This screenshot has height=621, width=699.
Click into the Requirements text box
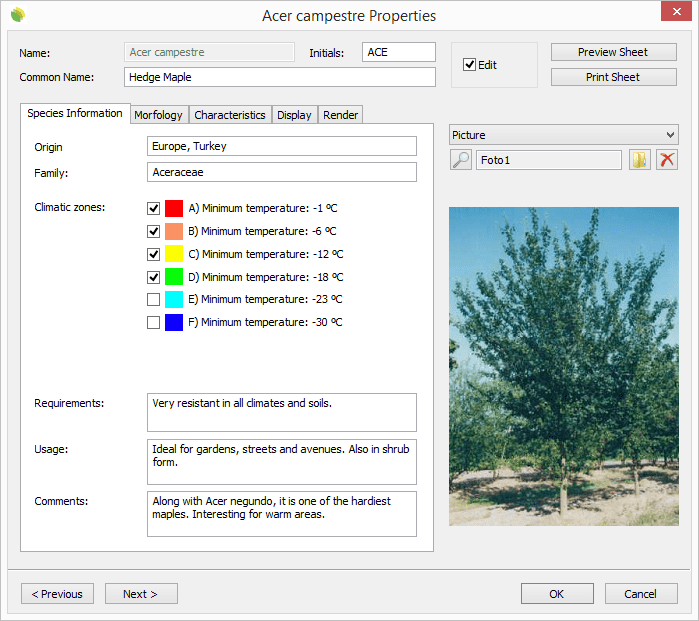(282, 412)
